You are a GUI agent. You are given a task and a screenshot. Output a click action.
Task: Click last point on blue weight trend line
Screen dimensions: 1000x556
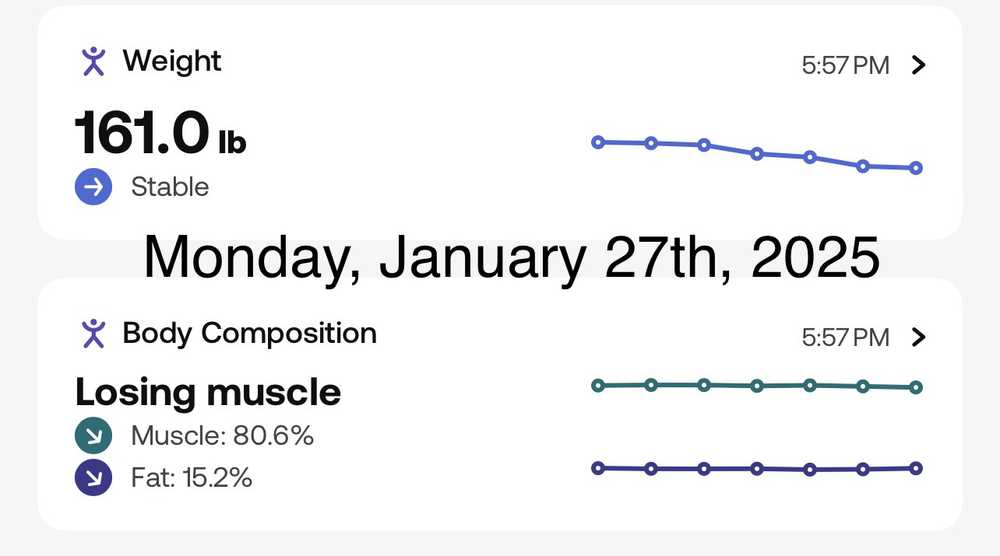916,168
